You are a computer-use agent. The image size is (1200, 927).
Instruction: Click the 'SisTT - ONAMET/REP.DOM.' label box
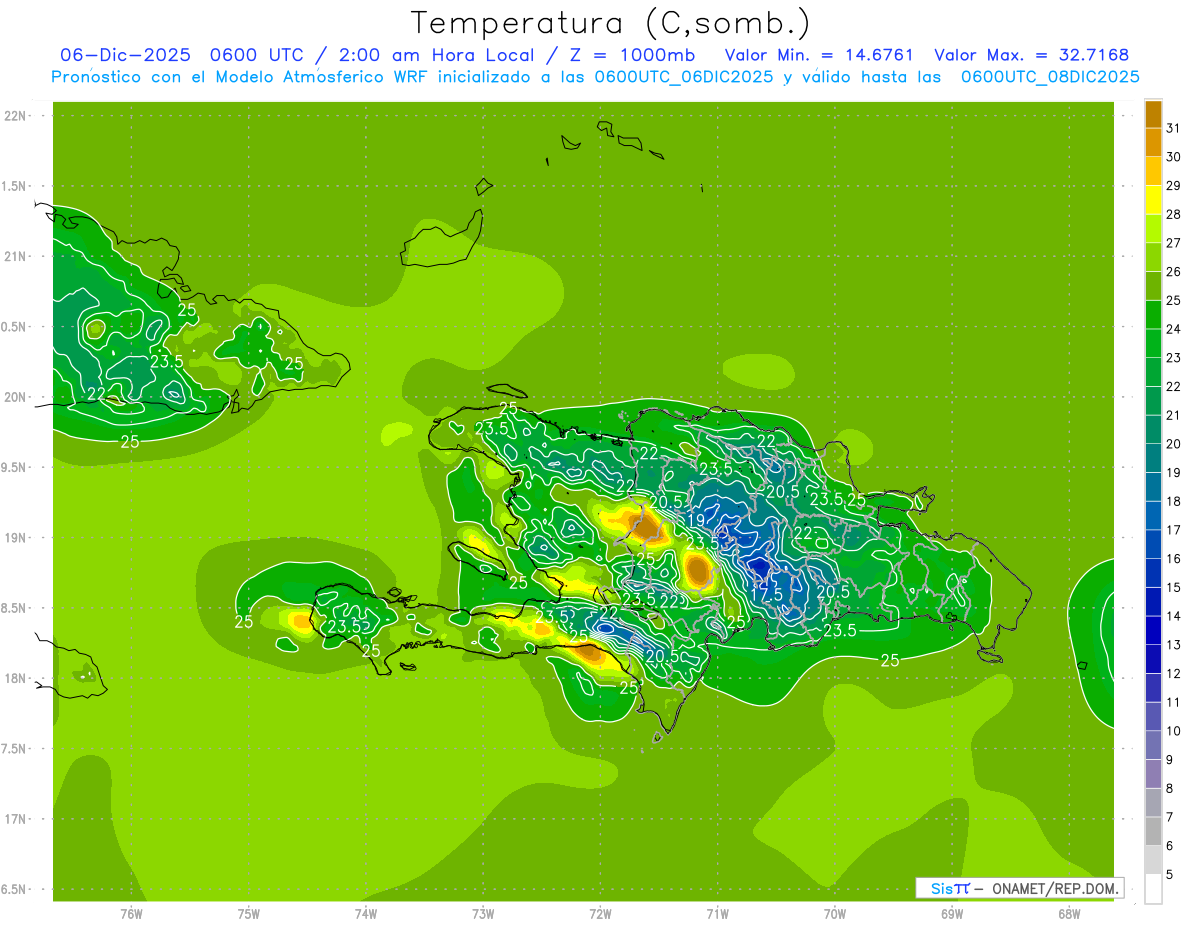(x=1019, y=888)
